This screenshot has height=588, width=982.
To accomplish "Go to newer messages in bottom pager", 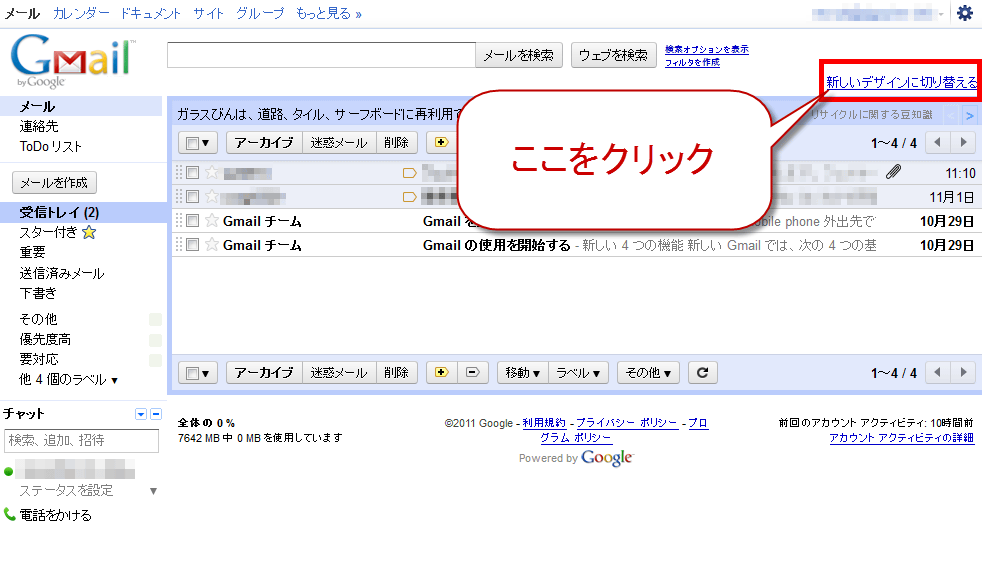I will pyautogui.click(x=937, y=373).
